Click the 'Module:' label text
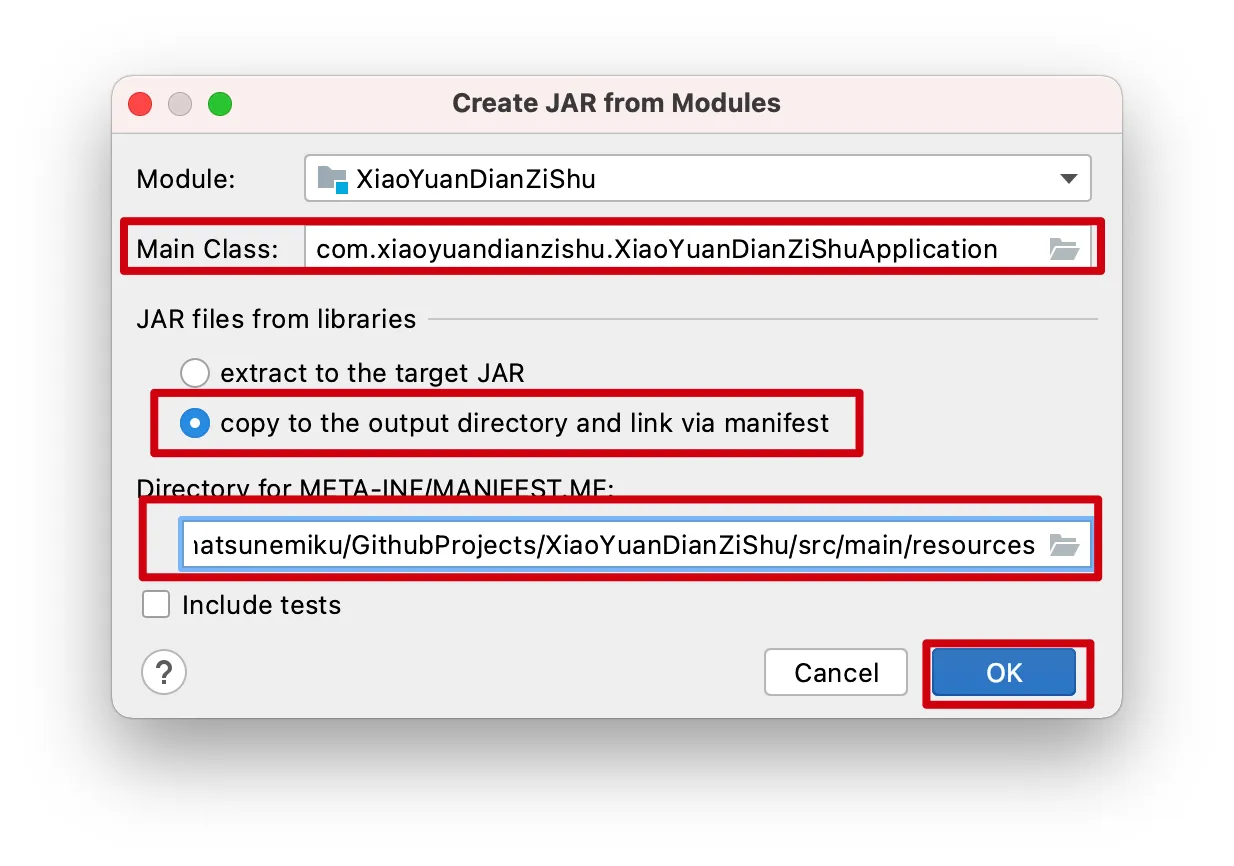 (x=186, y=180)
